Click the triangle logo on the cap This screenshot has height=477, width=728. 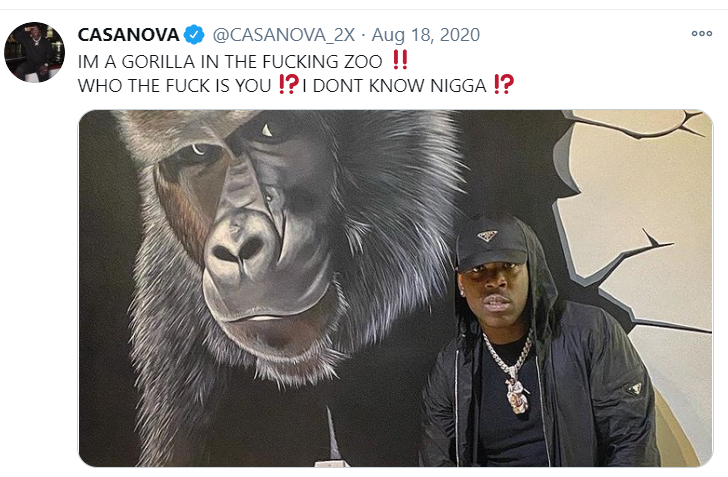[x=486, y=236]
